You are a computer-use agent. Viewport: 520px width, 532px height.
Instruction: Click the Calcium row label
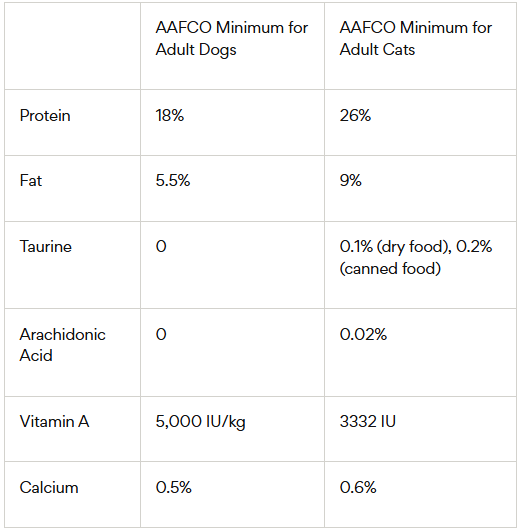(x=49, y=488)
